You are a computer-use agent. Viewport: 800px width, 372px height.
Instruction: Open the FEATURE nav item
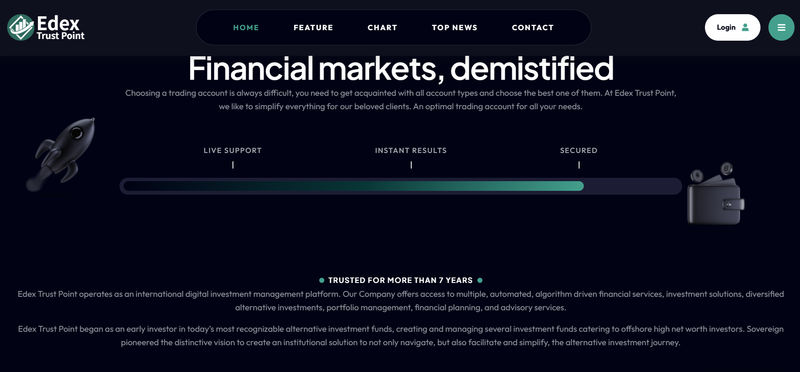313,28
